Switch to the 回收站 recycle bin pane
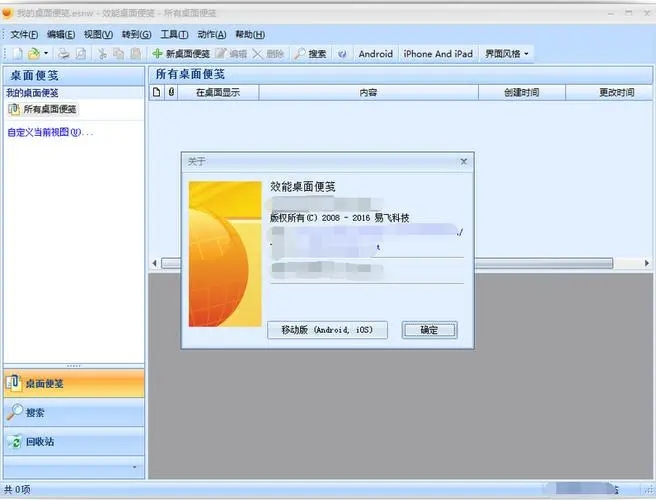 click(74, 441)
